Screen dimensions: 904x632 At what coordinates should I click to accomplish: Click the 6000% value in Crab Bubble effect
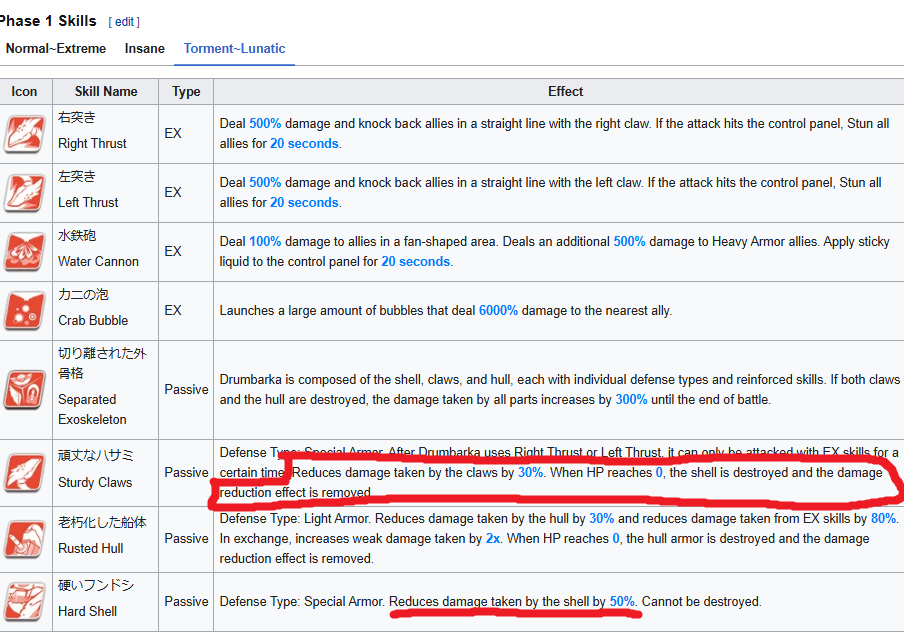point(498,311)
